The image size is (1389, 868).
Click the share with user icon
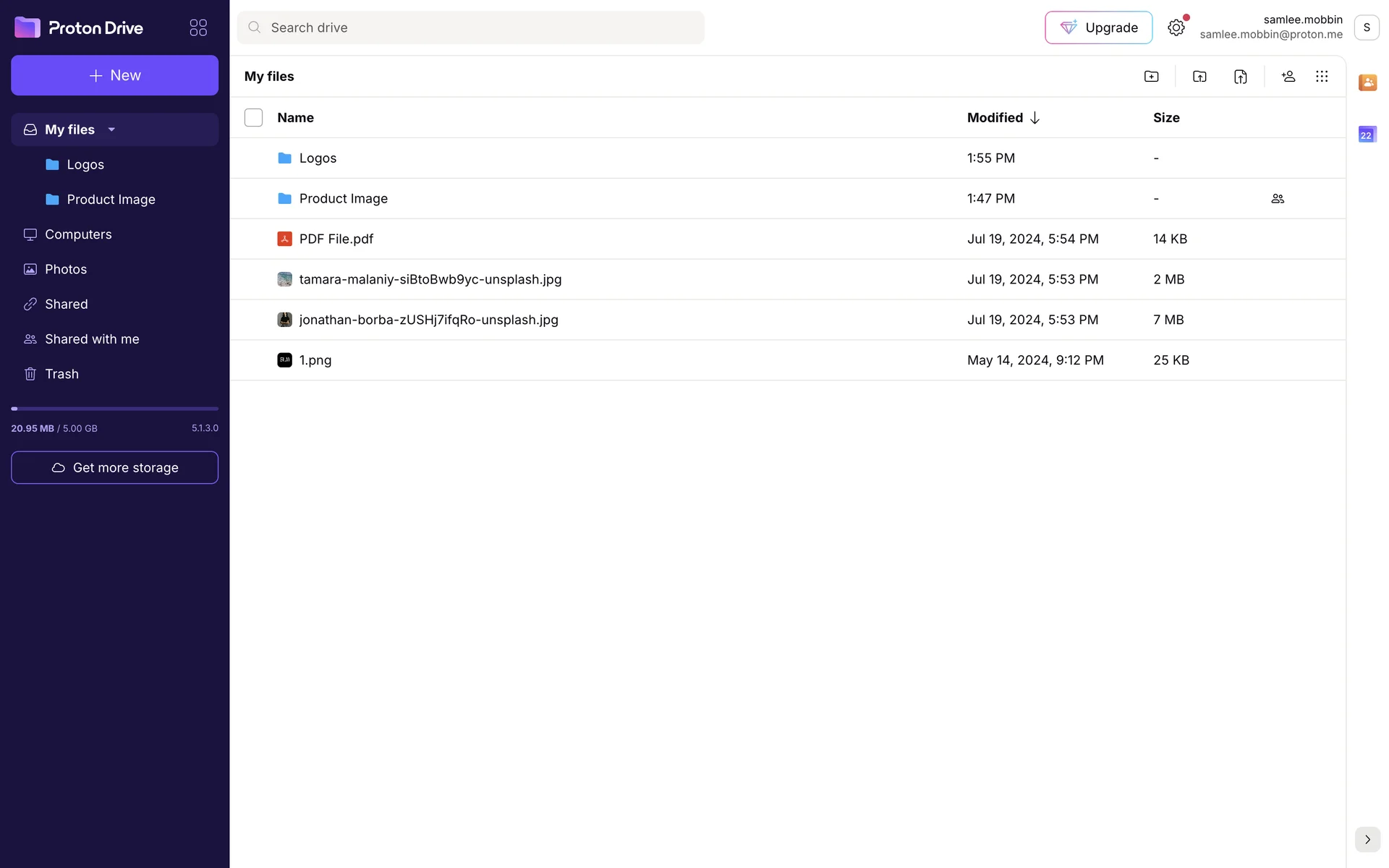pos(1288,77)
